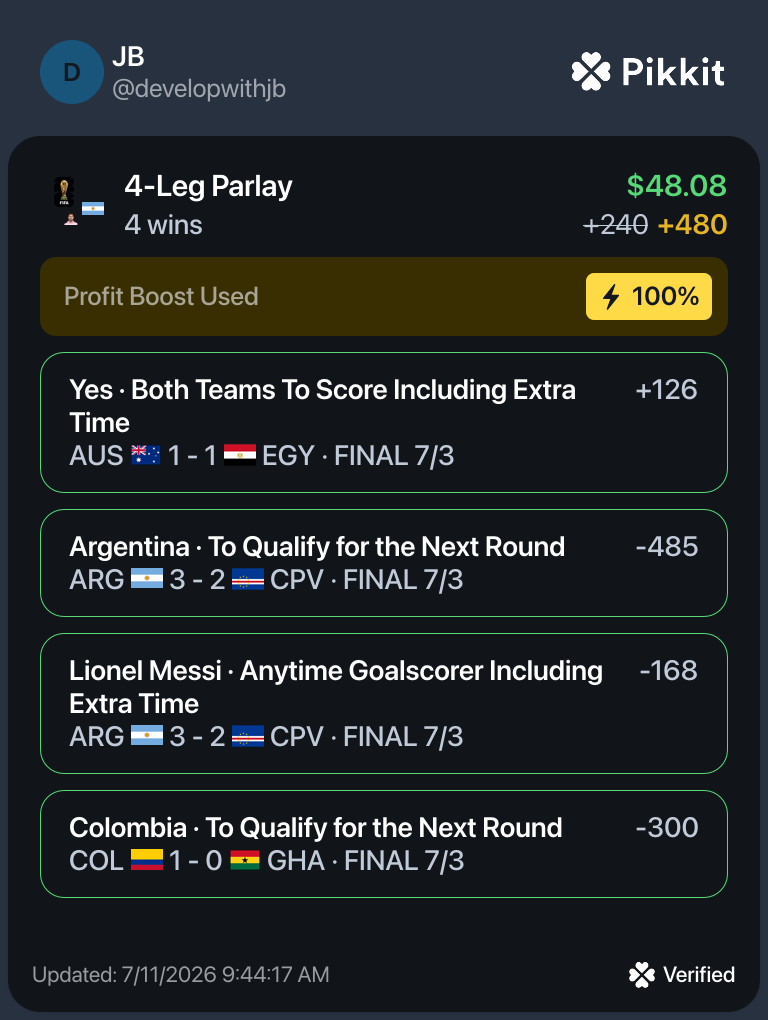
Task: Open Colombia To Qualify leg card
Action: pos(384,844)
